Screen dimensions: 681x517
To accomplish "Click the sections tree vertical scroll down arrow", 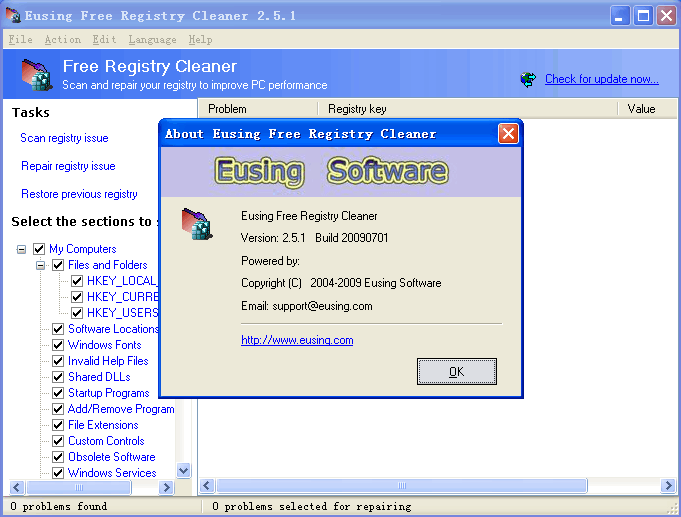I will (184, 471).
